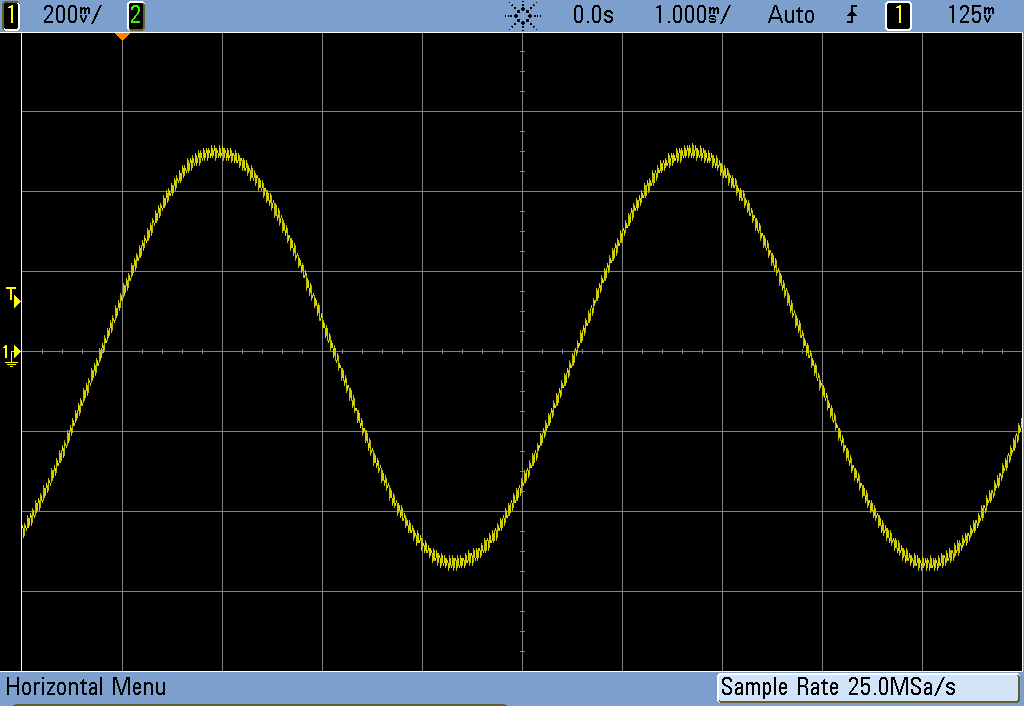Click the Auto trigger mode indicator

point(790,14)
